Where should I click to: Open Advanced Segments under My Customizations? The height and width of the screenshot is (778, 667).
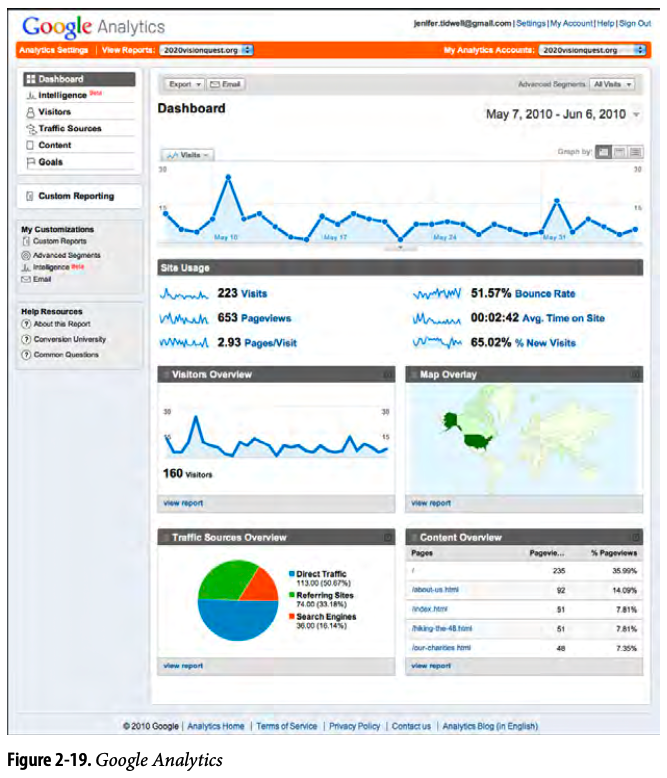[67, 255]
